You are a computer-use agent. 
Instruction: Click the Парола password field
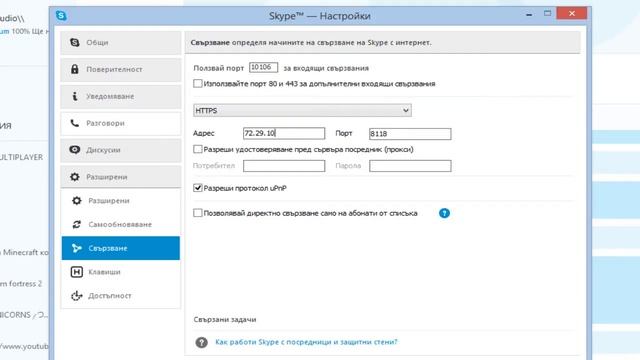tap(410, 166)
